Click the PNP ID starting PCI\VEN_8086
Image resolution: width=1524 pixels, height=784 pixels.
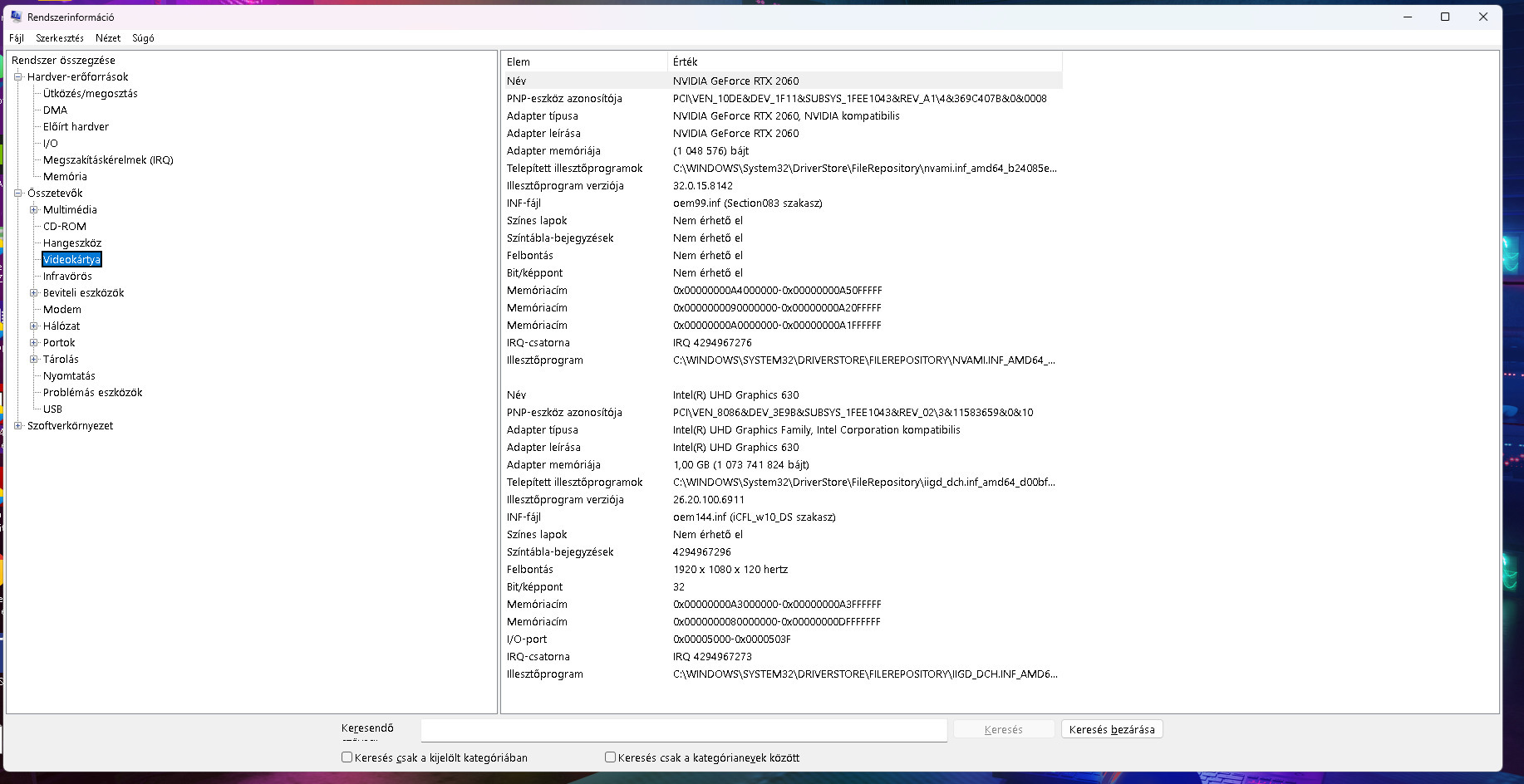click(x=853, y=412)
